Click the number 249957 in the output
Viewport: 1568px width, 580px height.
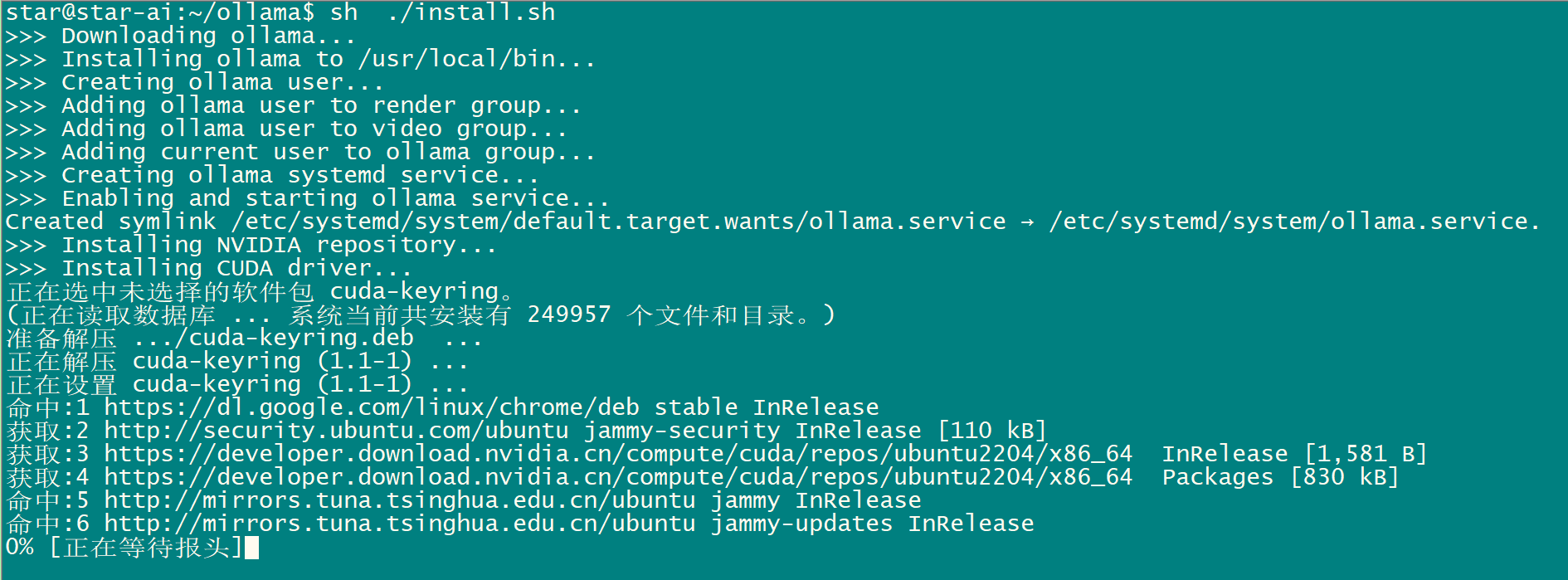coord(569,314)
